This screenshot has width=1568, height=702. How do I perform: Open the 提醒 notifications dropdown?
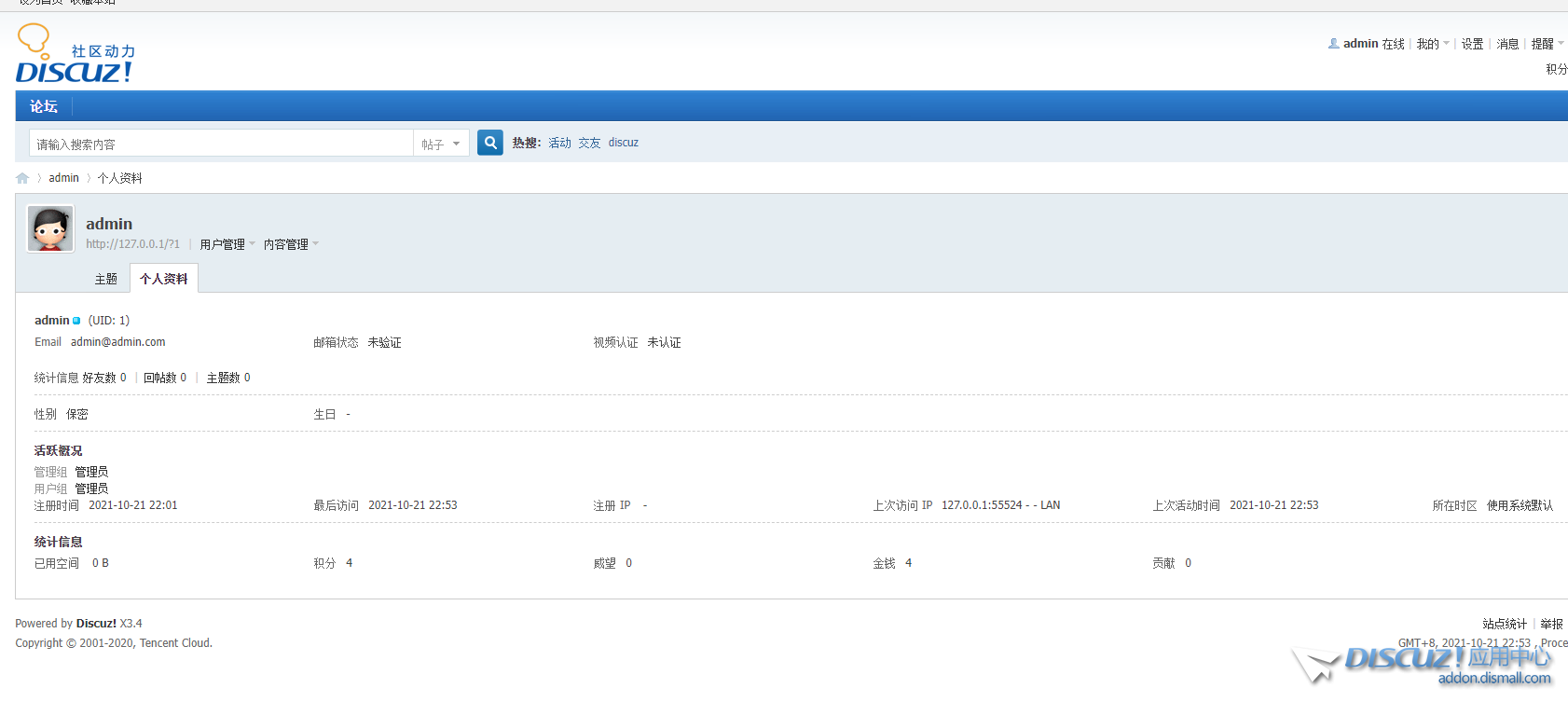pos(1547,44)
